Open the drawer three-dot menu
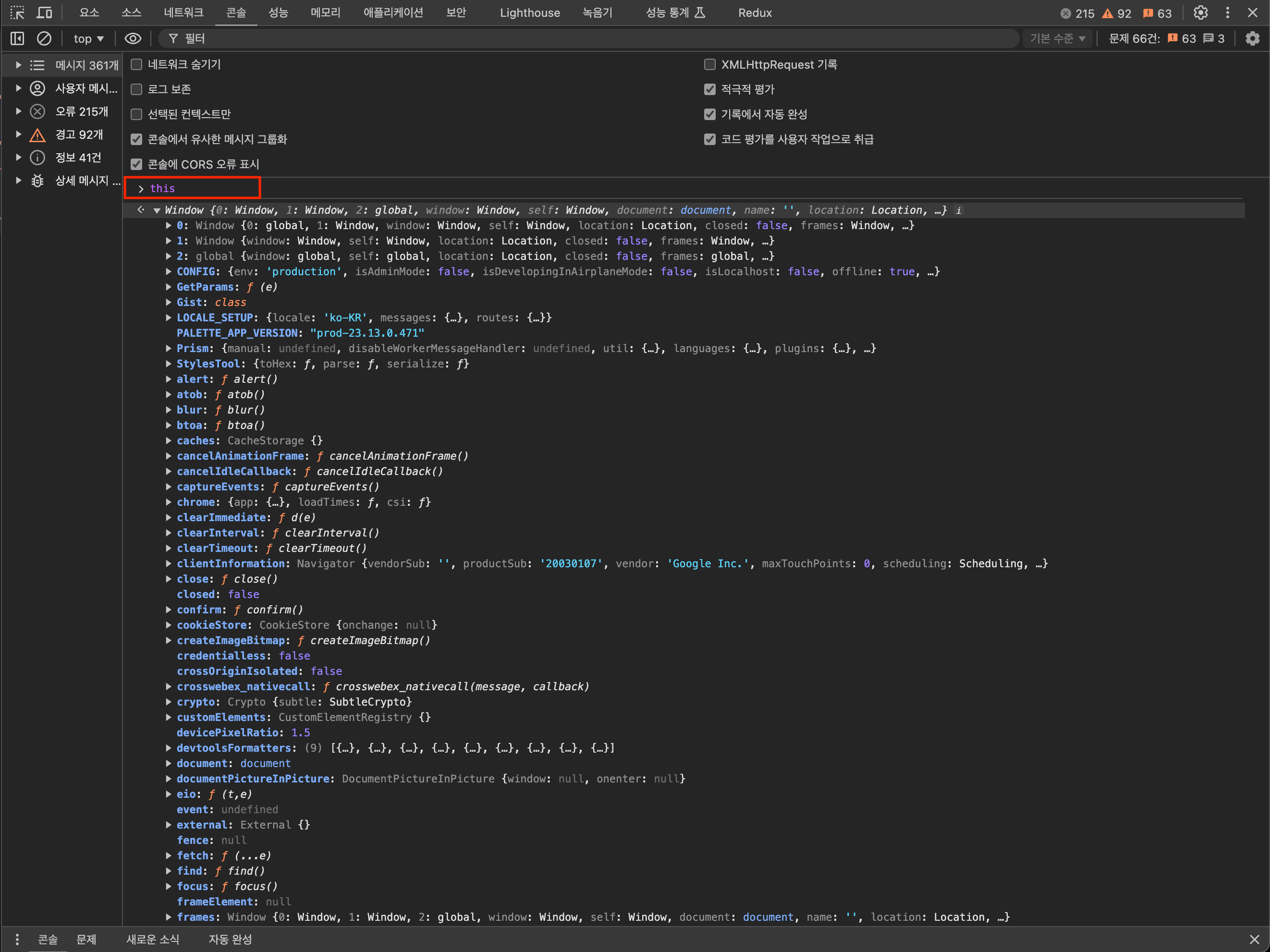Screen dimensions: 1270x952 coord(17,940)
